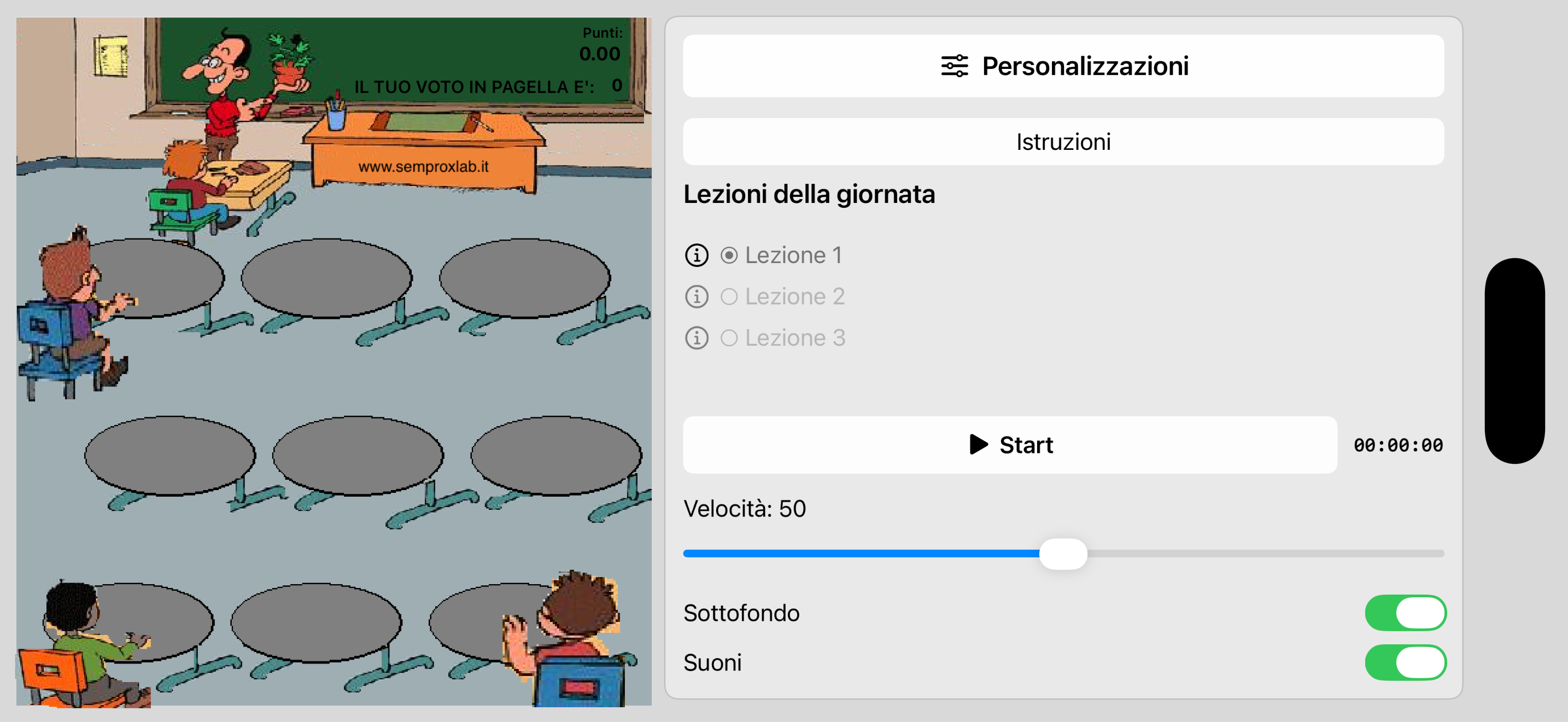Open info about Lezione 3

click(697, 338)
